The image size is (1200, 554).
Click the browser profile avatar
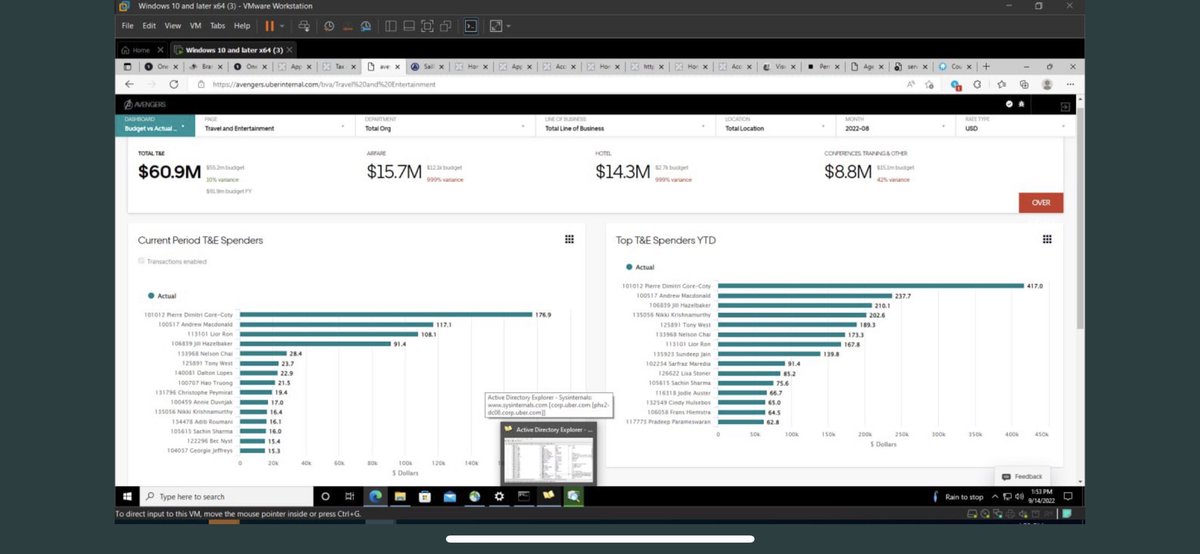click(x=1047, y=85)
